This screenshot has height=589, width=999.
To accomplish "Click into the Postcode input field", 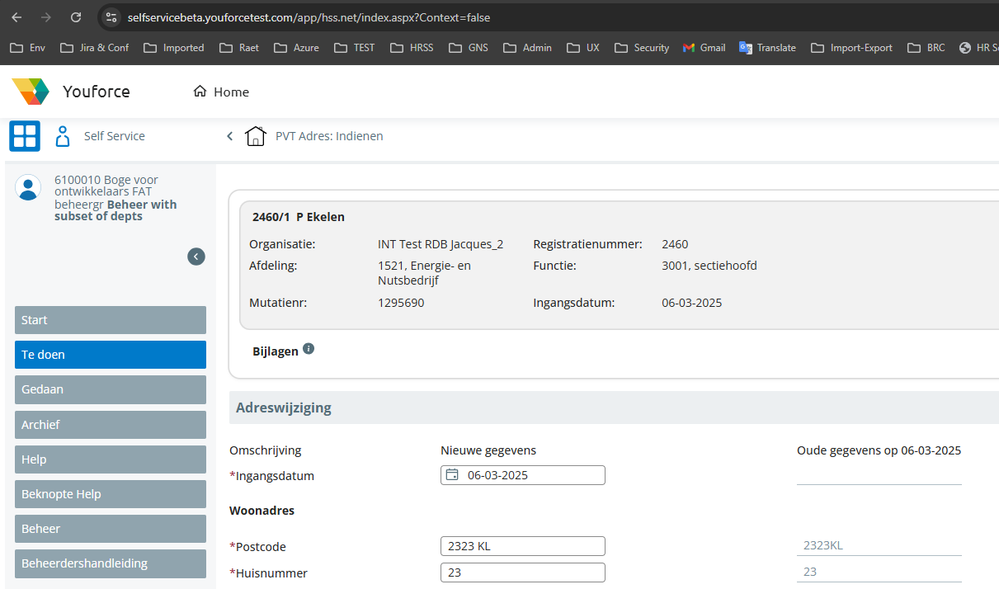I will click(x=522, y=545).
